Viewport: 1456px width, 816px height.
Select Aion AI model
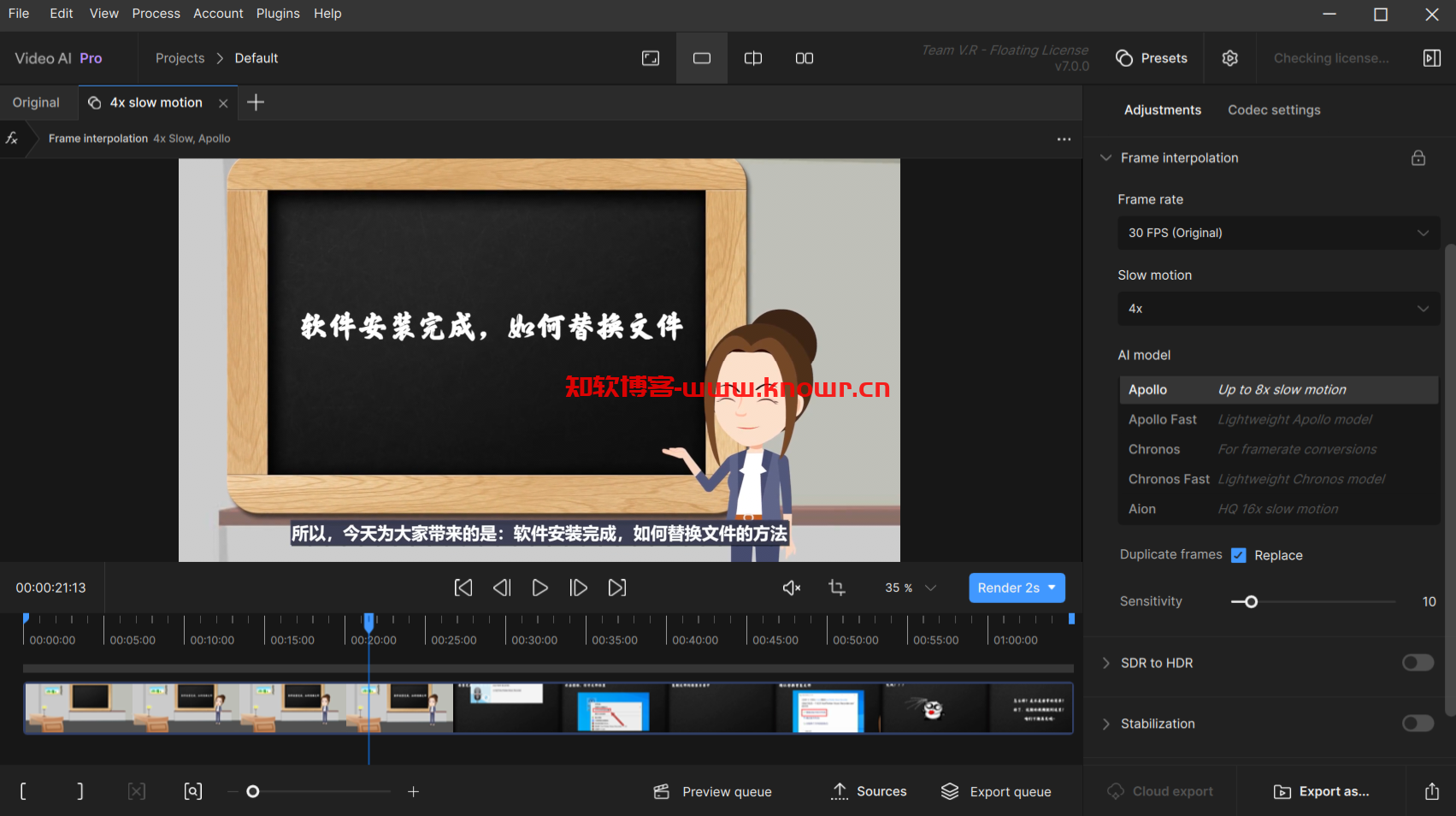(1278, 509)
